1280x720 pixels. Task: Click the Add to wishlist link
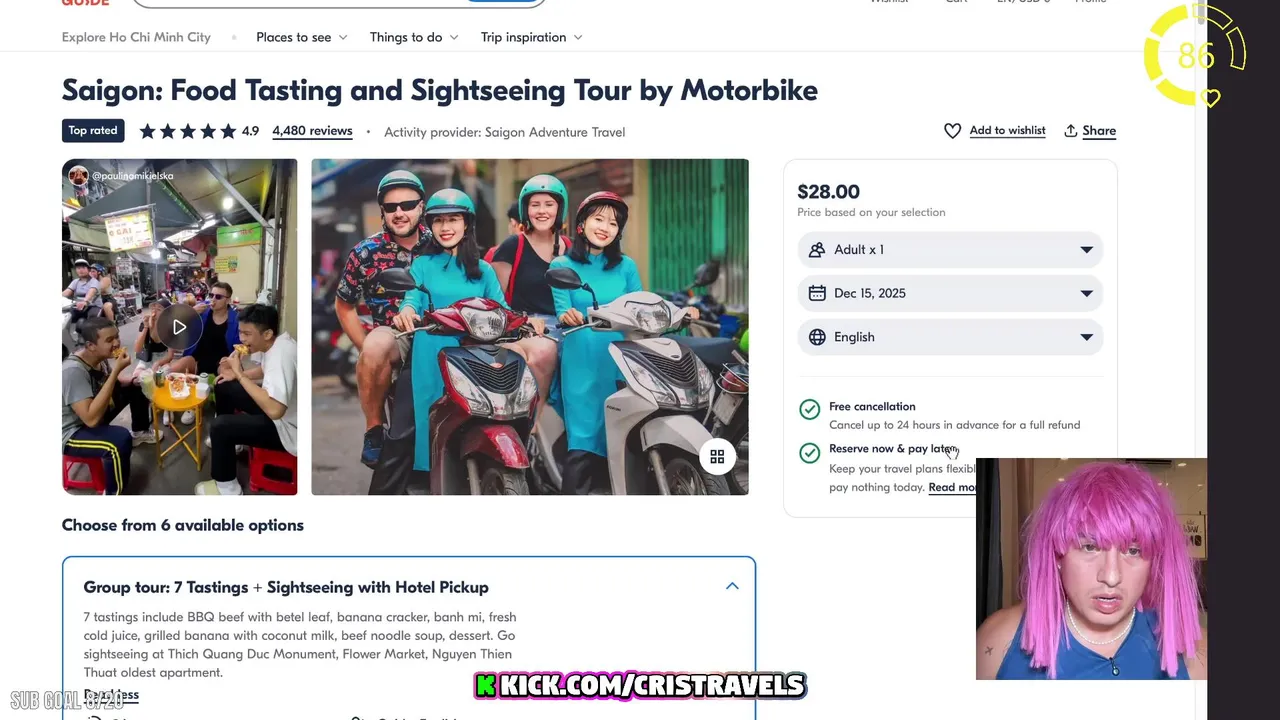[1007, 131]
